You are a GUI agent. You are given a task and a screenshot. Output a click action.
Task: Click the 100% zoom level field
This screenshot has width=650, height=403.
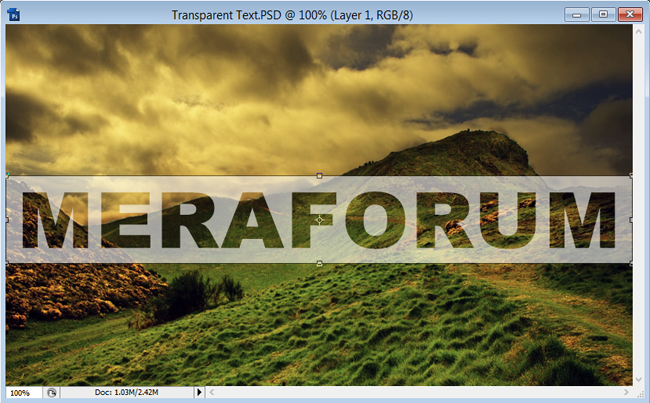[22, 393]
